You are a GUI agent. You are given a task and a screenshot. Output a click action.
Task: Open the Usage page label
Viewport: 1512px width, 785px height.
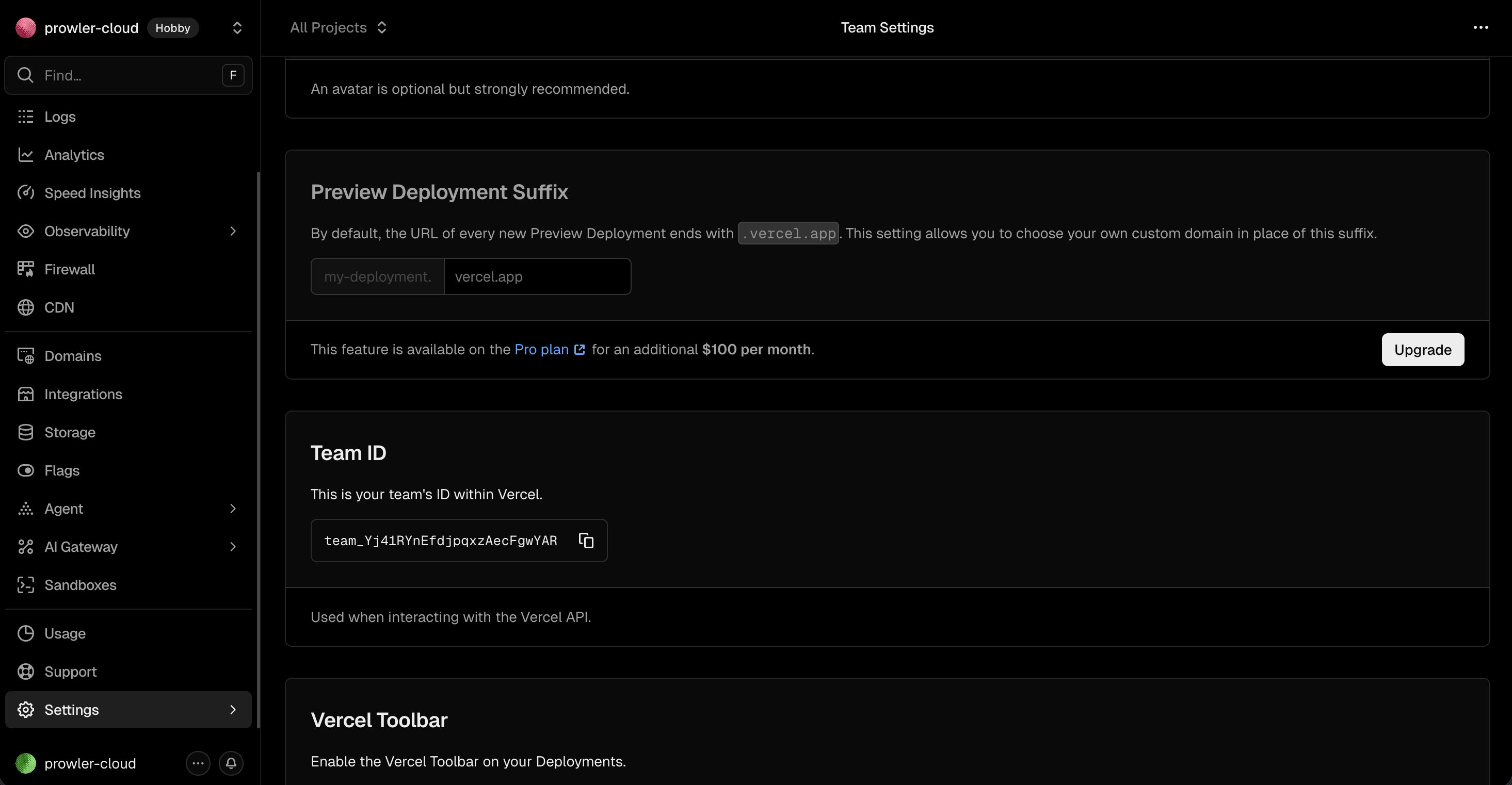65,634
